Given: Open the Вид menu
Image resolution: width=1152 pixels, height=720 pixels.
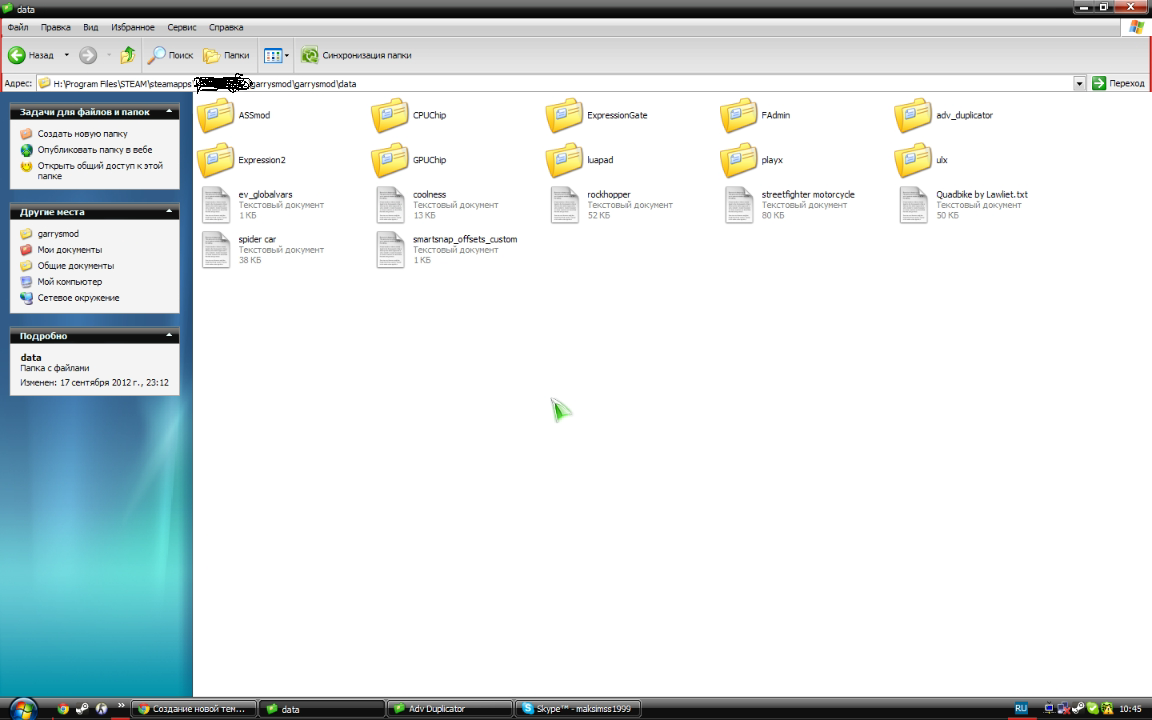Looking at the screenshot, I should (90, 27).
